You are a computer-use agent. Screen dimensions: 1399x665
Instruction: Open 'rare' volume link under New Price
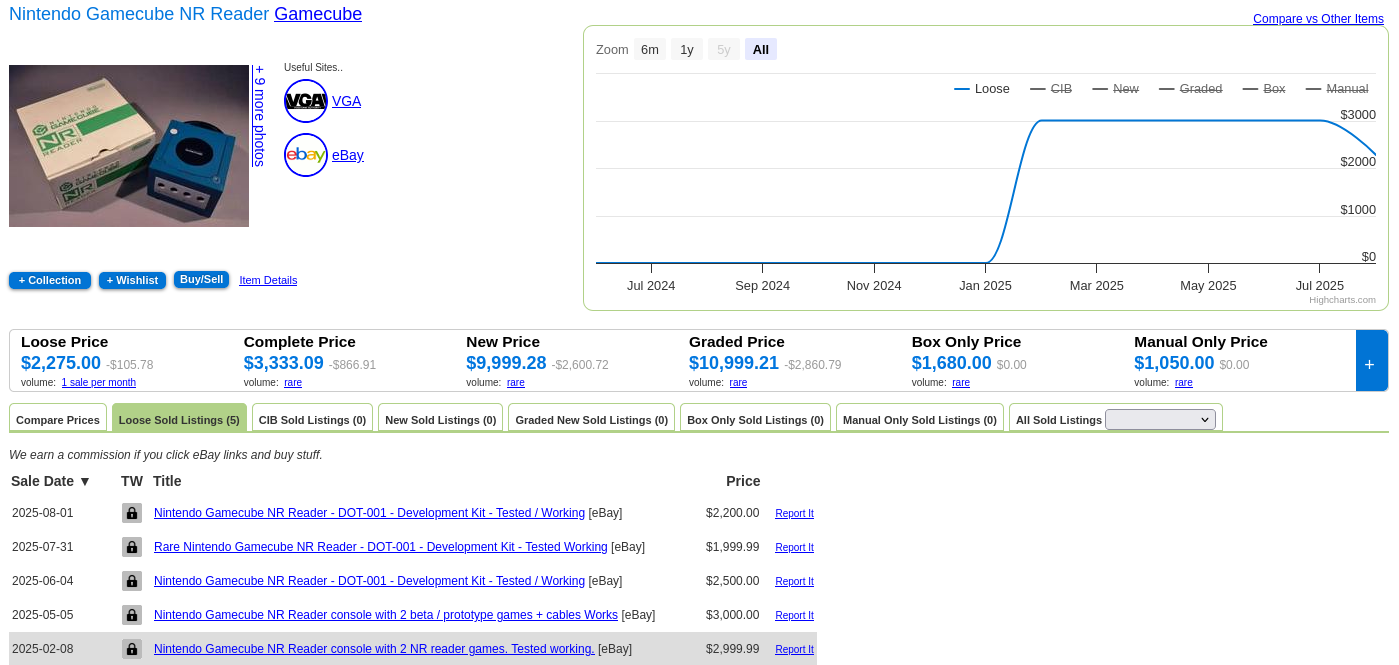pos(516,382)
